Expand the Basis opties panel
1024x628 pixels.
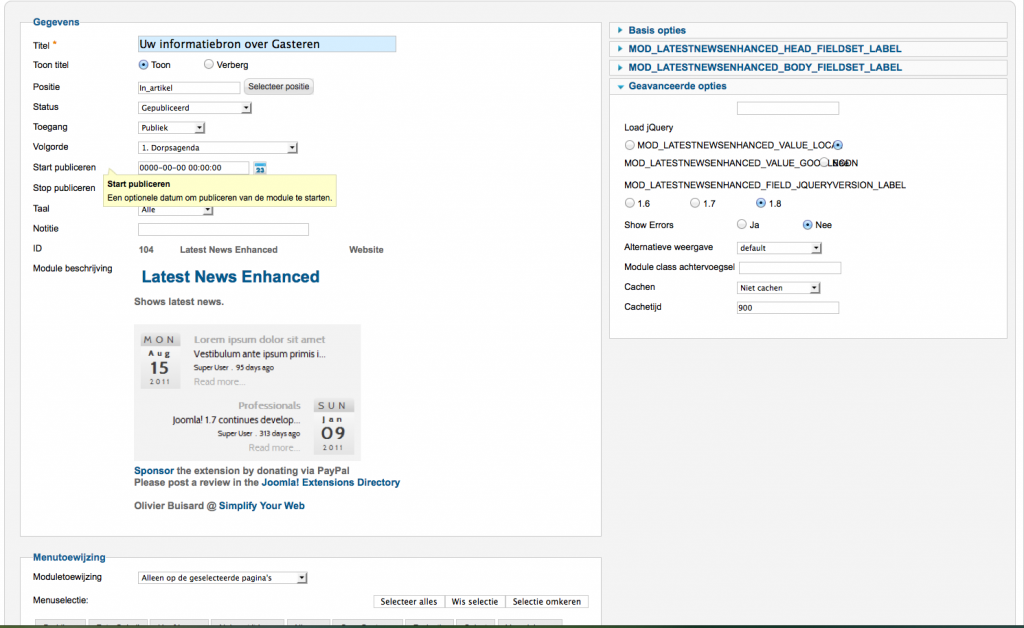tap(657, 30)
